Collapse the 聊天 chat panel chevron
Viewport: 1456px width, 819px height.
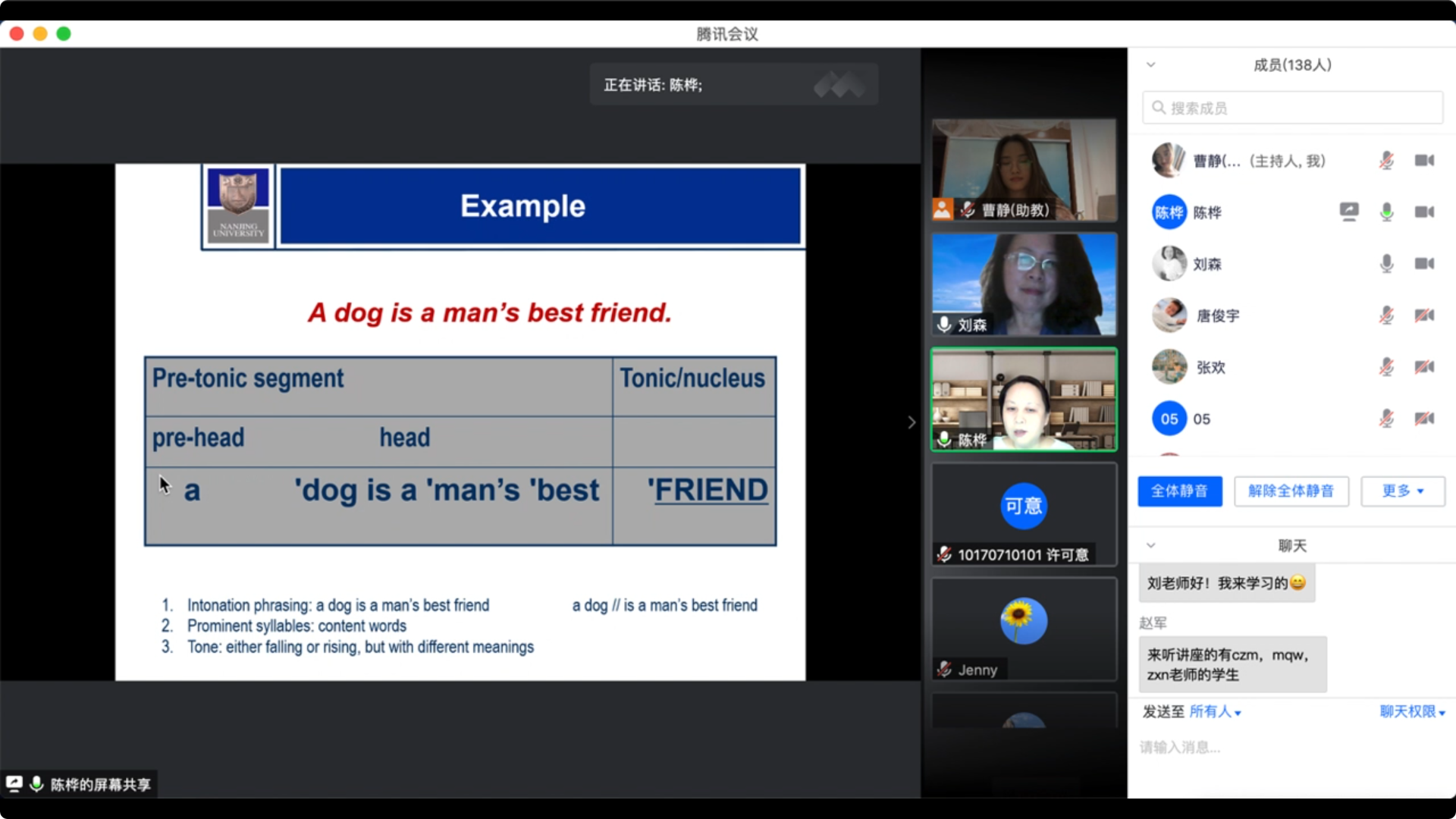tap(1150, 545)
